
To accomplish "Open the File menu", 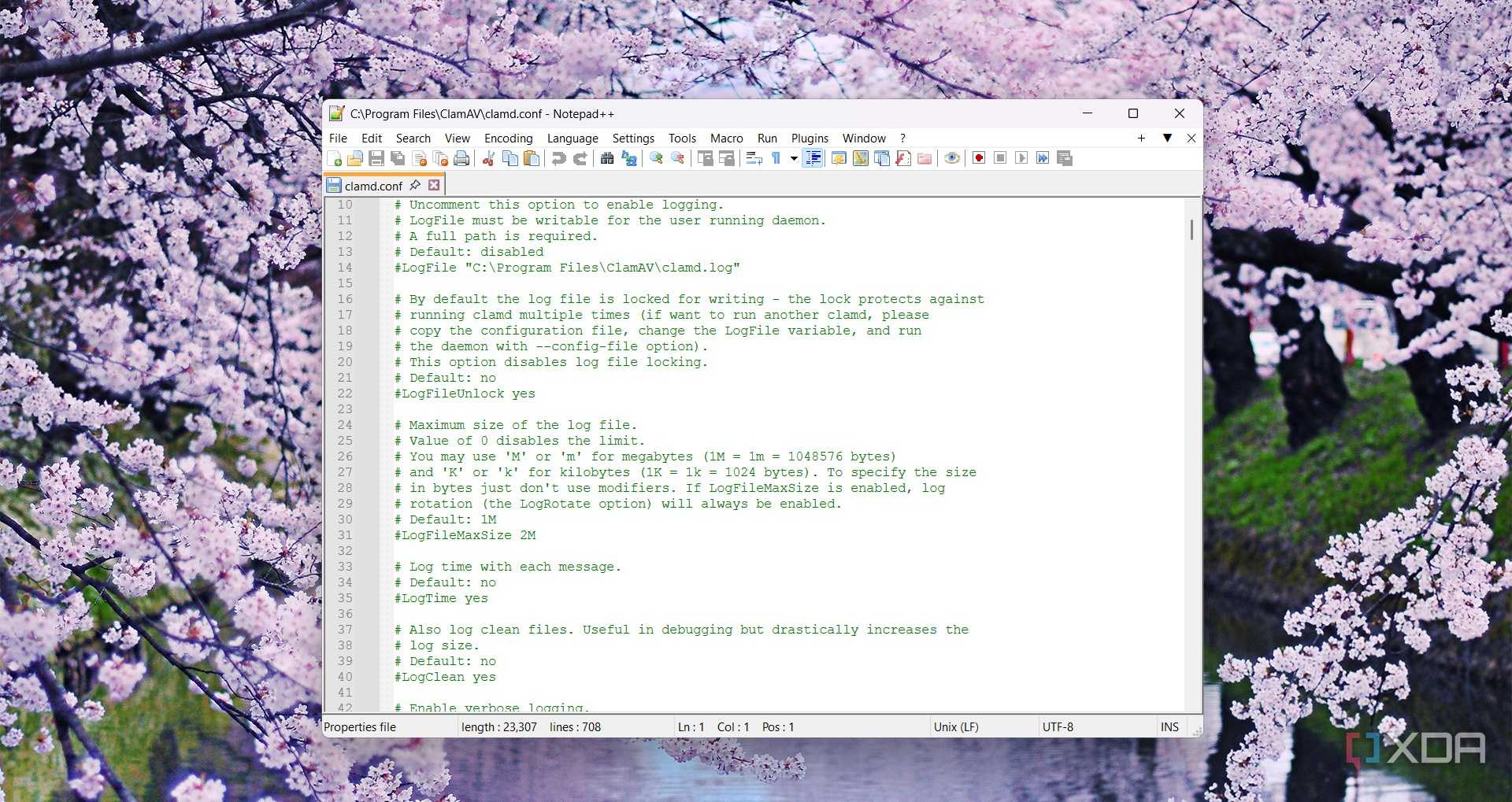I will (338, 139).
